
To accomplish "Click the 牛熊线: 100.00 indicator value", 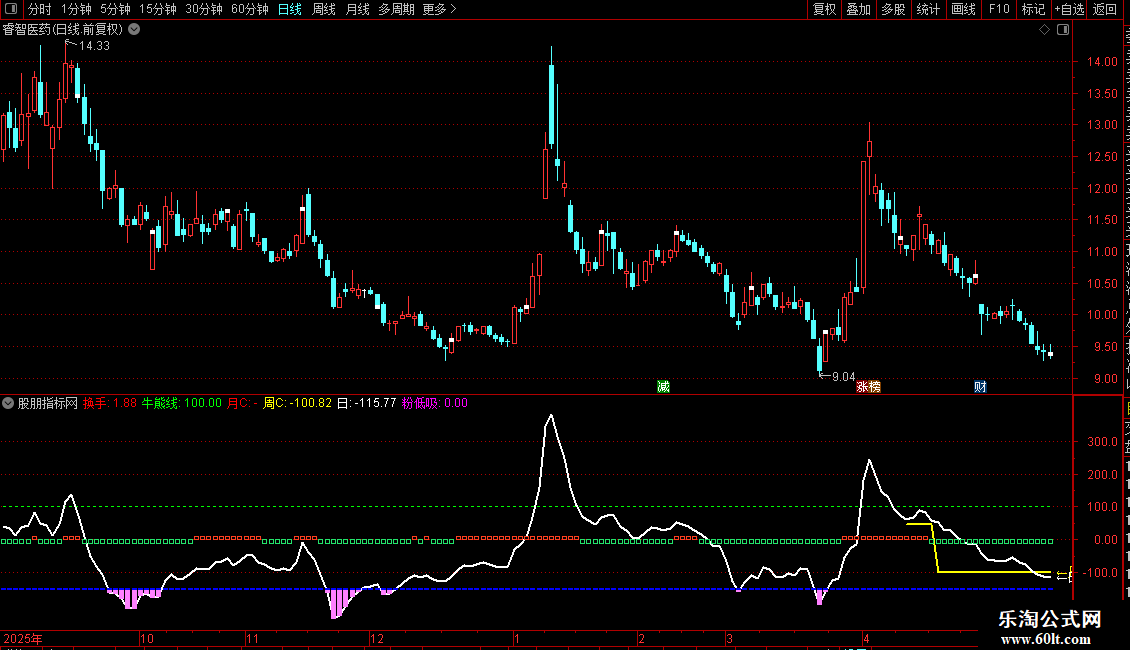I will tap(182, 403).
